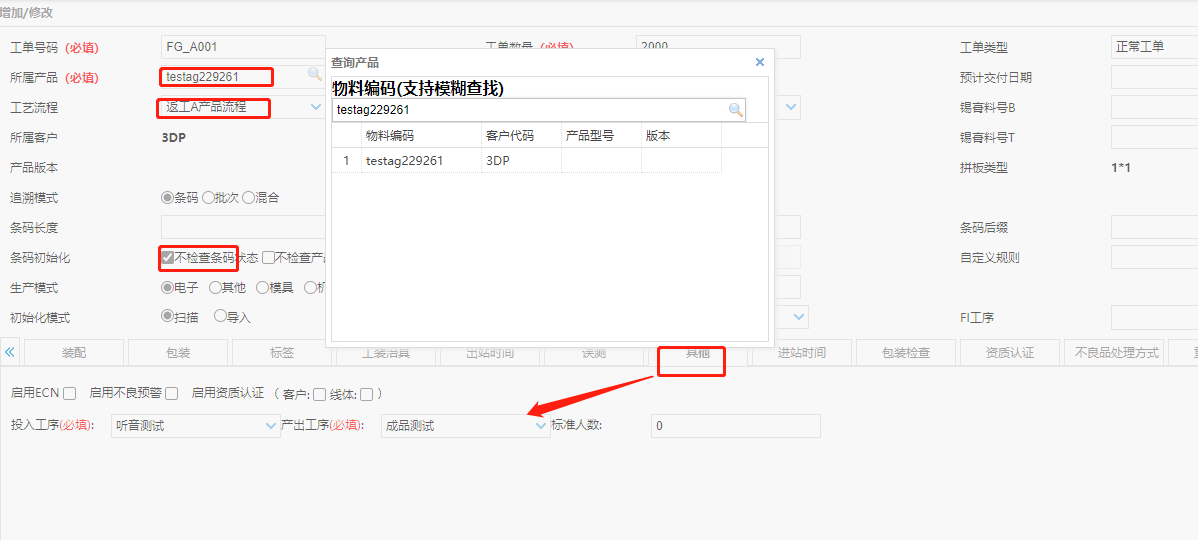Screen dimensions: 1198x540
Task: Select the 批次 traceability radio button
Action: coord(208,198)
